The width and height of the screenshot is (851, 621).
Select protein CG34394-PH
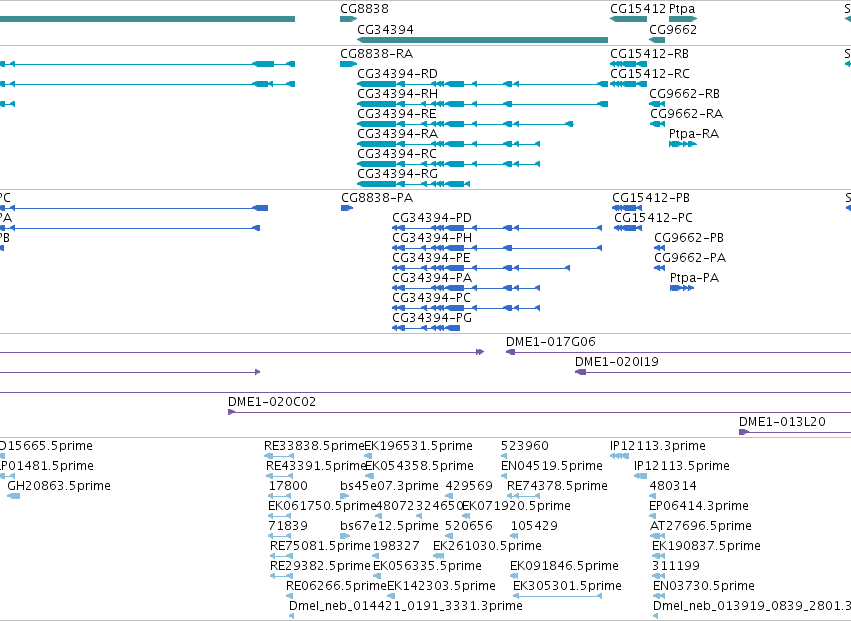[431, 238]
